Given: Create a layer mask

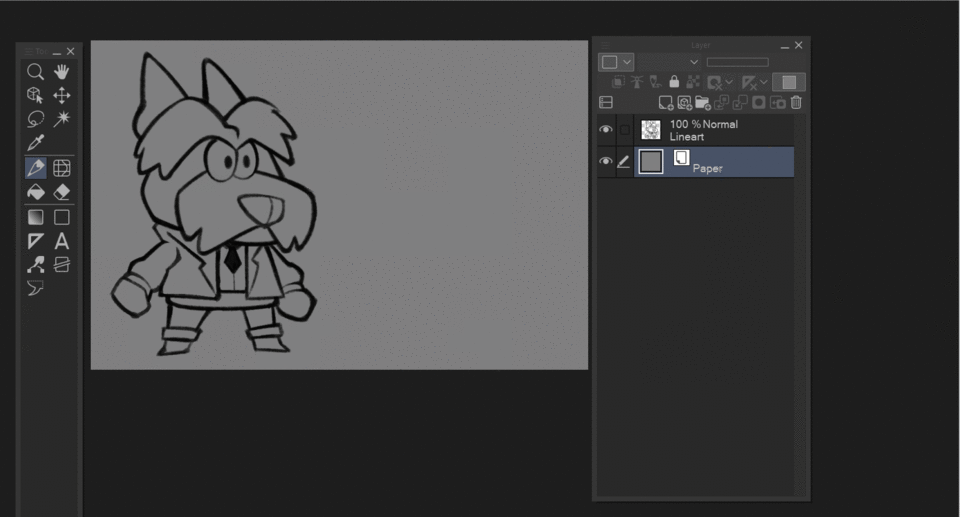Looking at the screenshot, I should [759, 102].
